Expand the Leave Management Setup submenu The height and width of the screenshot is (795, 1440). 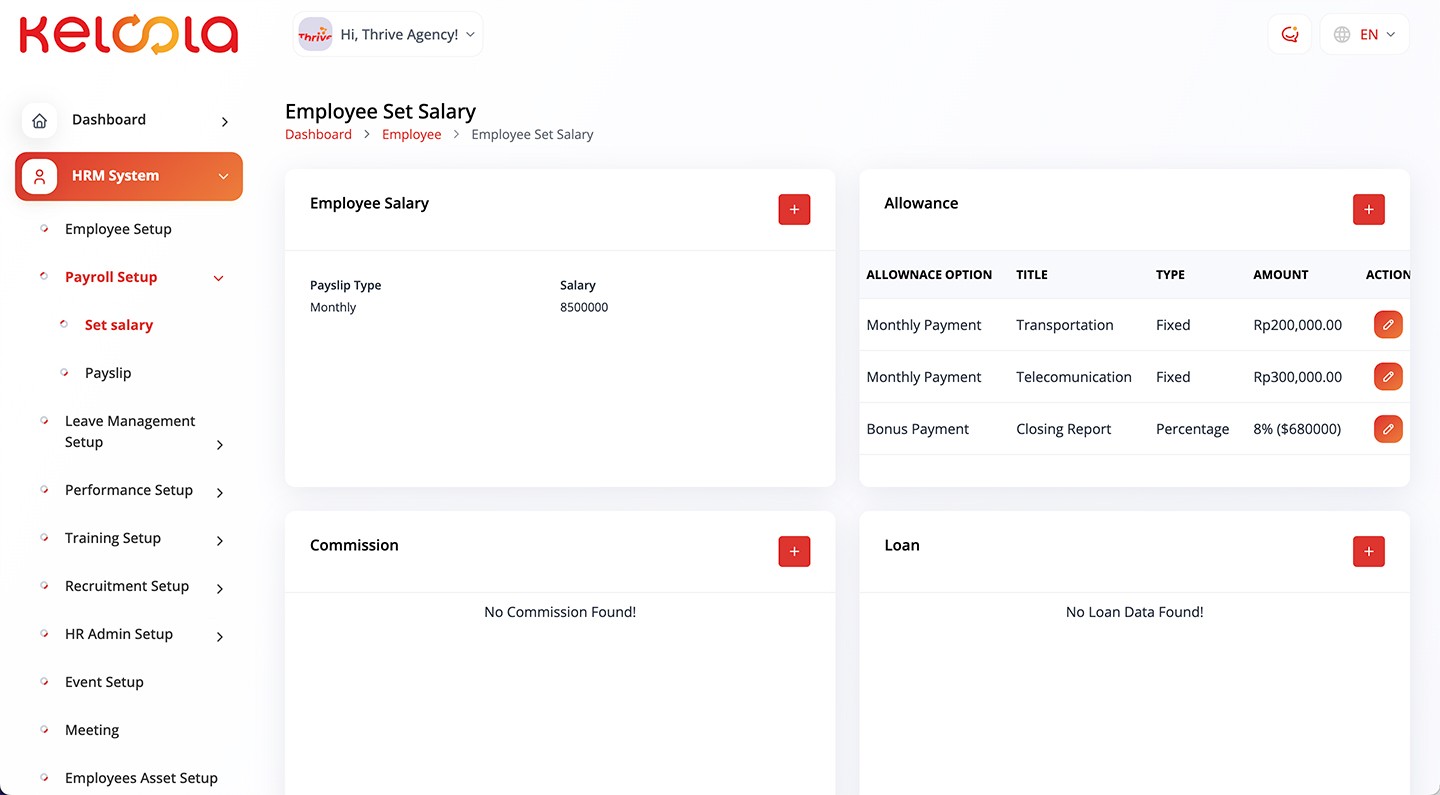coord(220,445)
